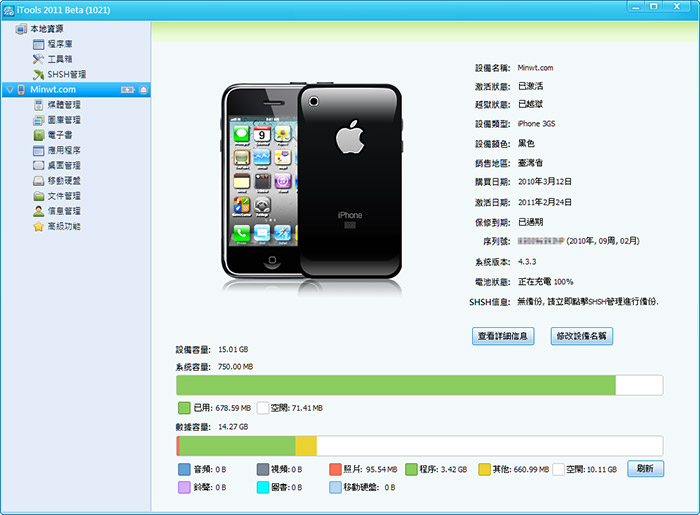Click the 本地資源 computer icon
700x515 pixels.
(x=21, y=29)
